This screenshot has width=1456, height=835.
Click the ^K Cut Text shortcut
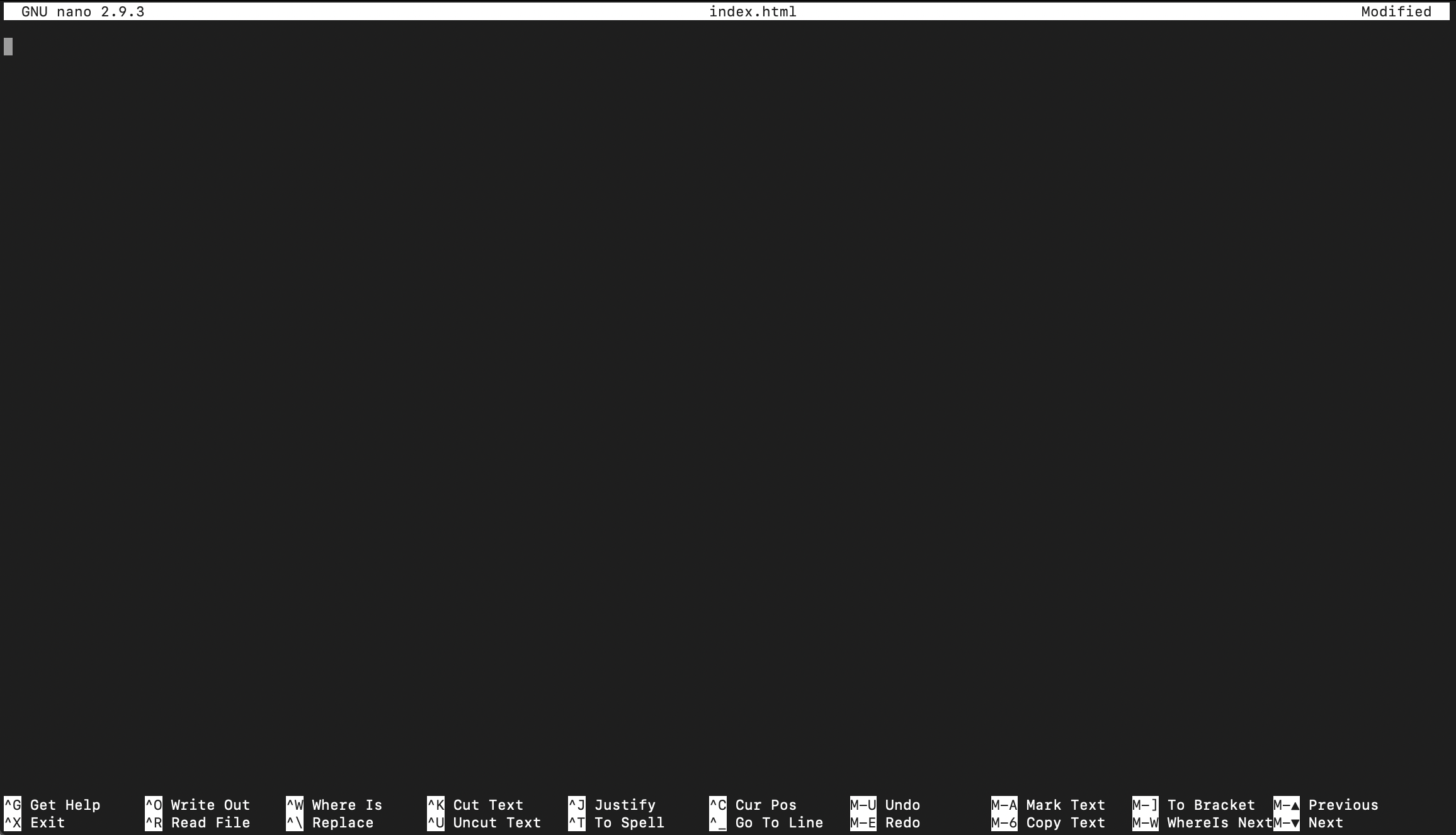tap(475, 805)
